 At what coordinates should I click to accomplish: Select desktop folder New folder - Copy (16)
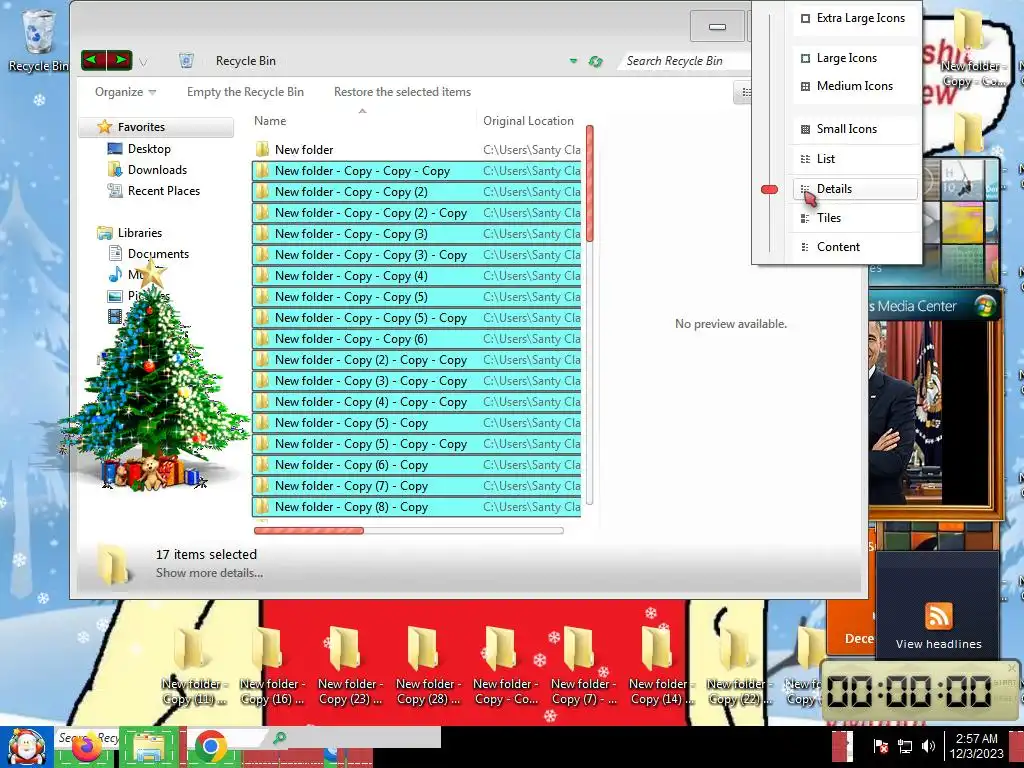point(270,665)
